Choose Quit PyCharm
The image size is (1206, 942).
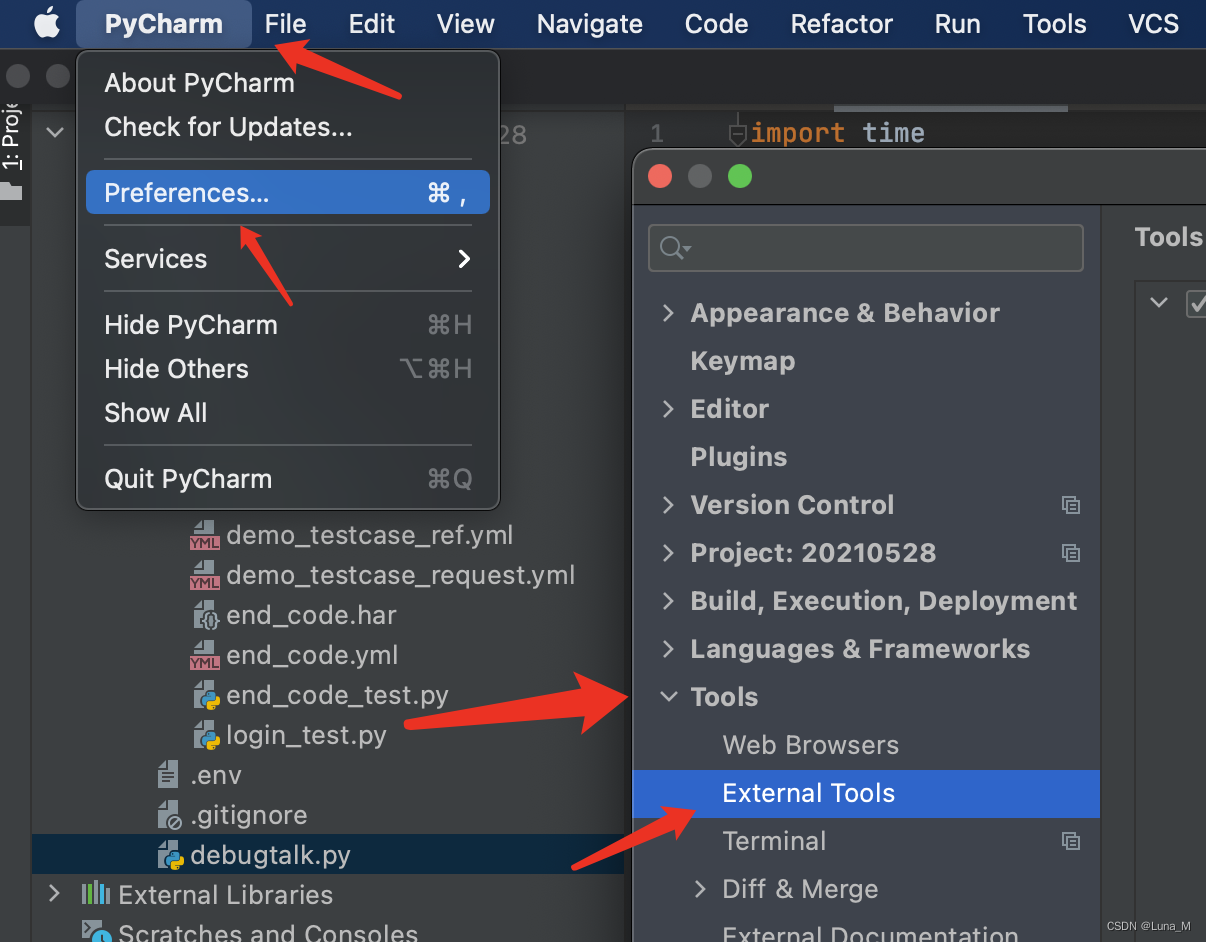pyautogui.click(x=288, y=479)
